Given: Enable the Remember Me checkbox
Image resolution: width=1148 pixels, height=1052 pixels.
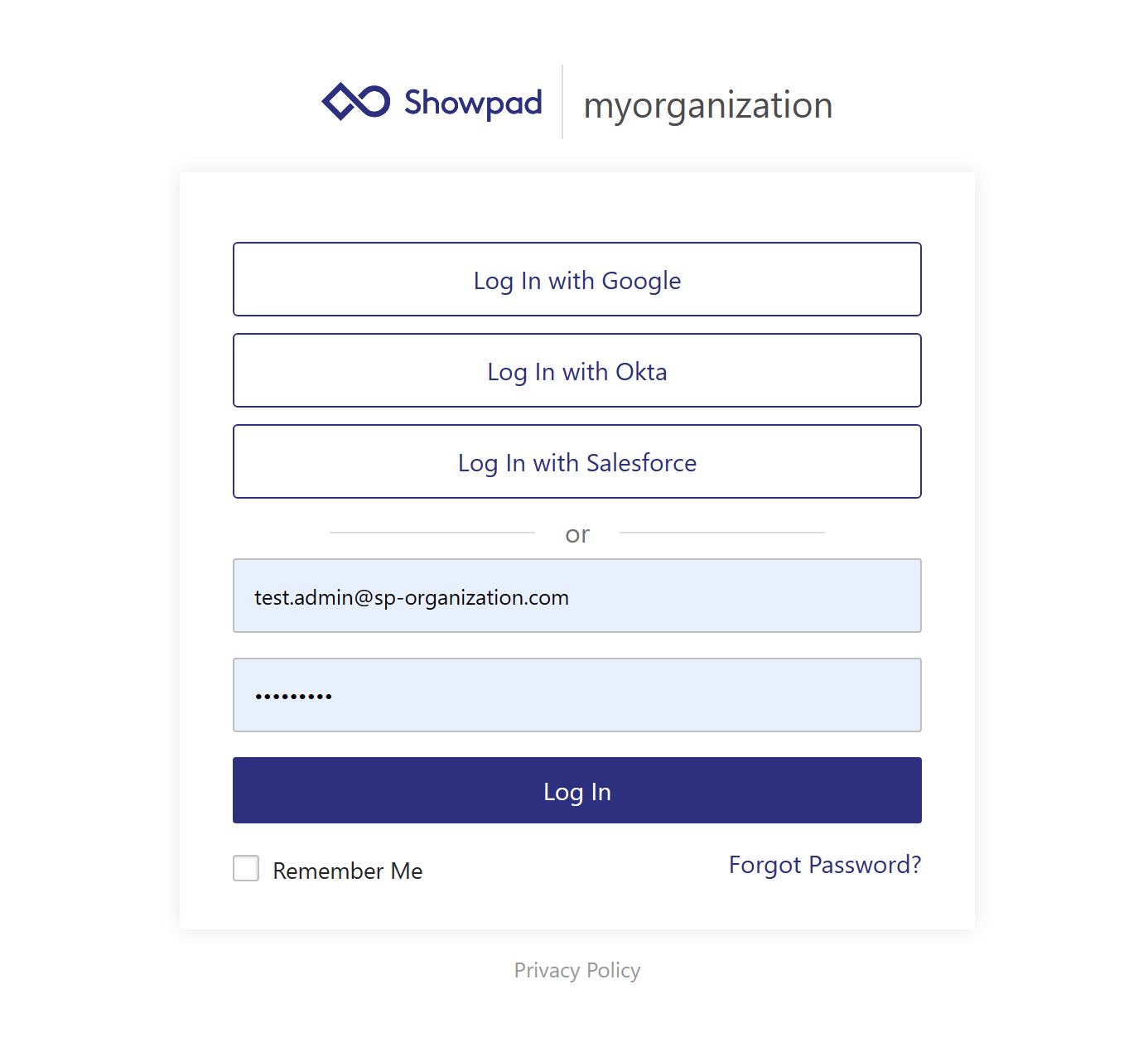Looking at the screenshot, I should coord(245,868).
